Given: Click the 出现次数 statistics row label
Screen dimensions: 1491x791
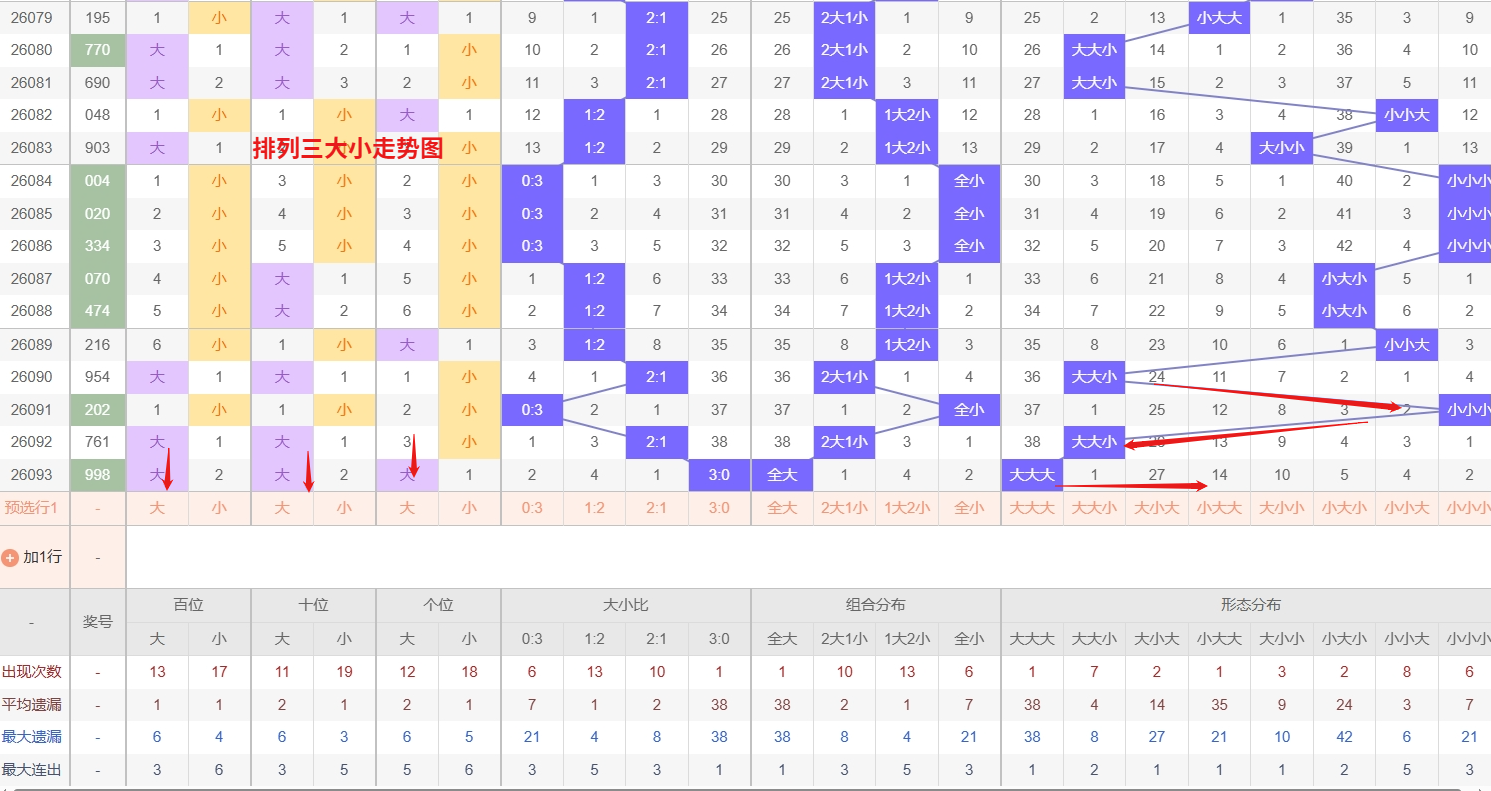Looking at the screenshot, I should tap(31, 672).
